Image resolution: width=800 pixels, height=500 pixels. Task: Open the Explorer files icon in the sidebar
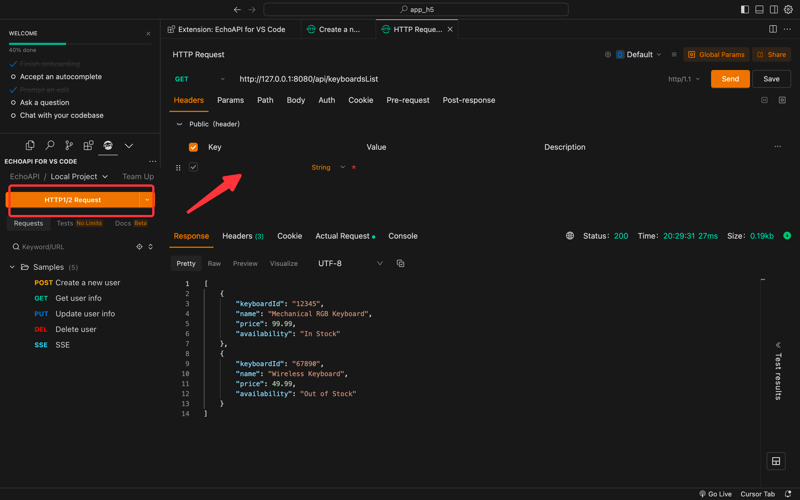30,146
